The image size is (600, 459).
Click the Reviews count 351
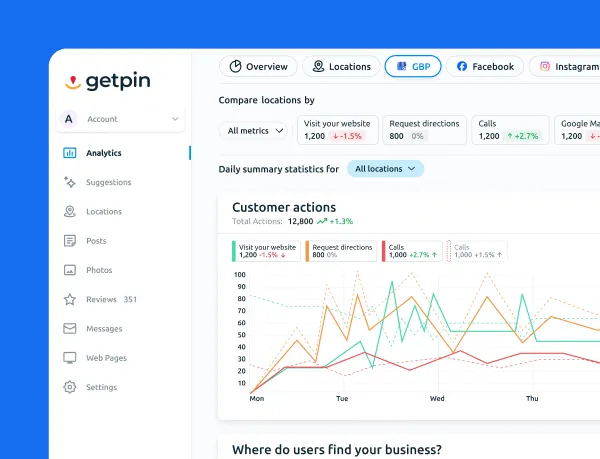pyautogui.click(x=130, y=299)
